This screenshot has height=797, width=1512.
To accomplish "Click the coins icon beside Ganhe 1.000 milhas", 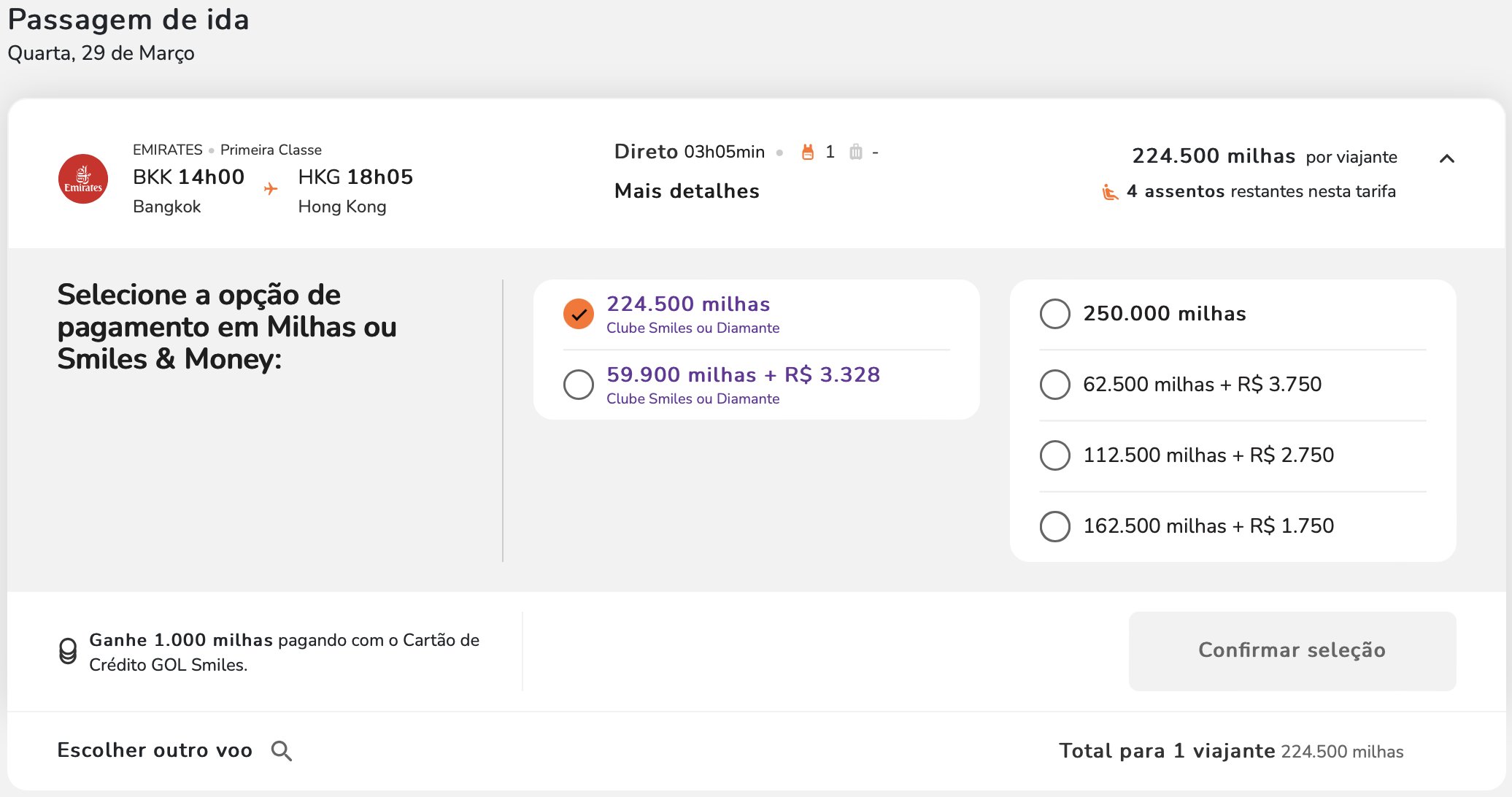I will (68, 651).
